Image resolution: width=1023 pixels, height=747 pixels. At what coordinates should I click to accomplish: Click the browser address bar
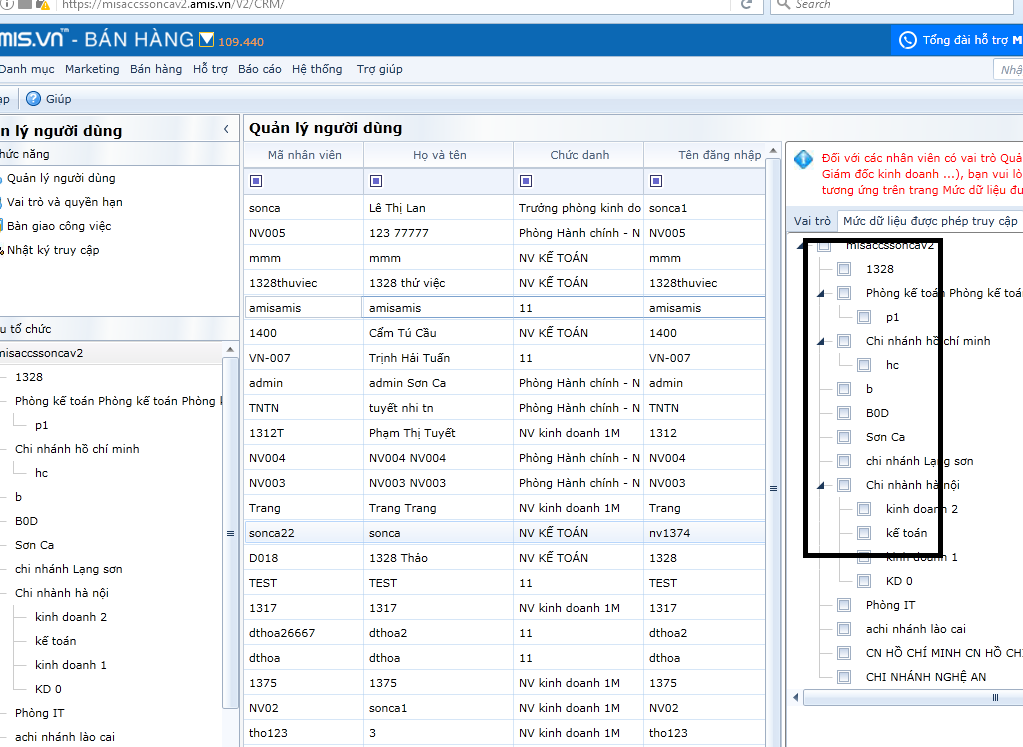pyautogui.click(x=391, y=5)
